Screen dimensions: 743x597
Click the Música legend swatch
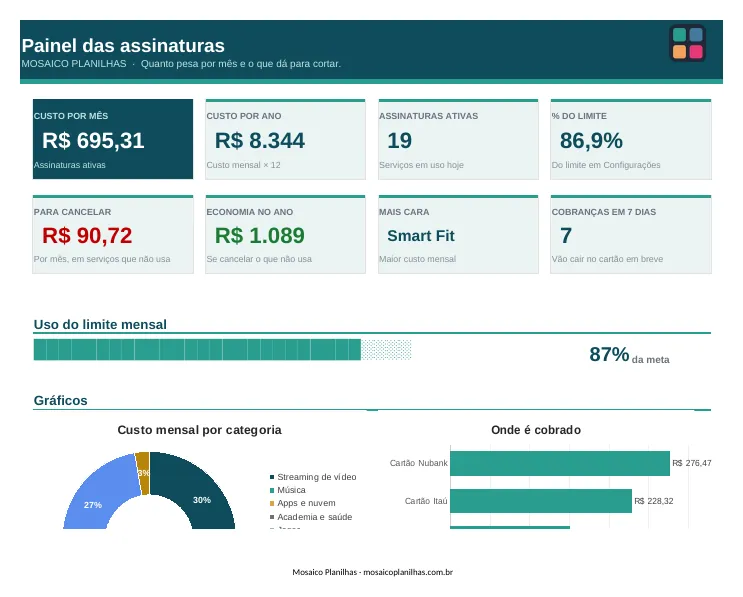[272, 490]
